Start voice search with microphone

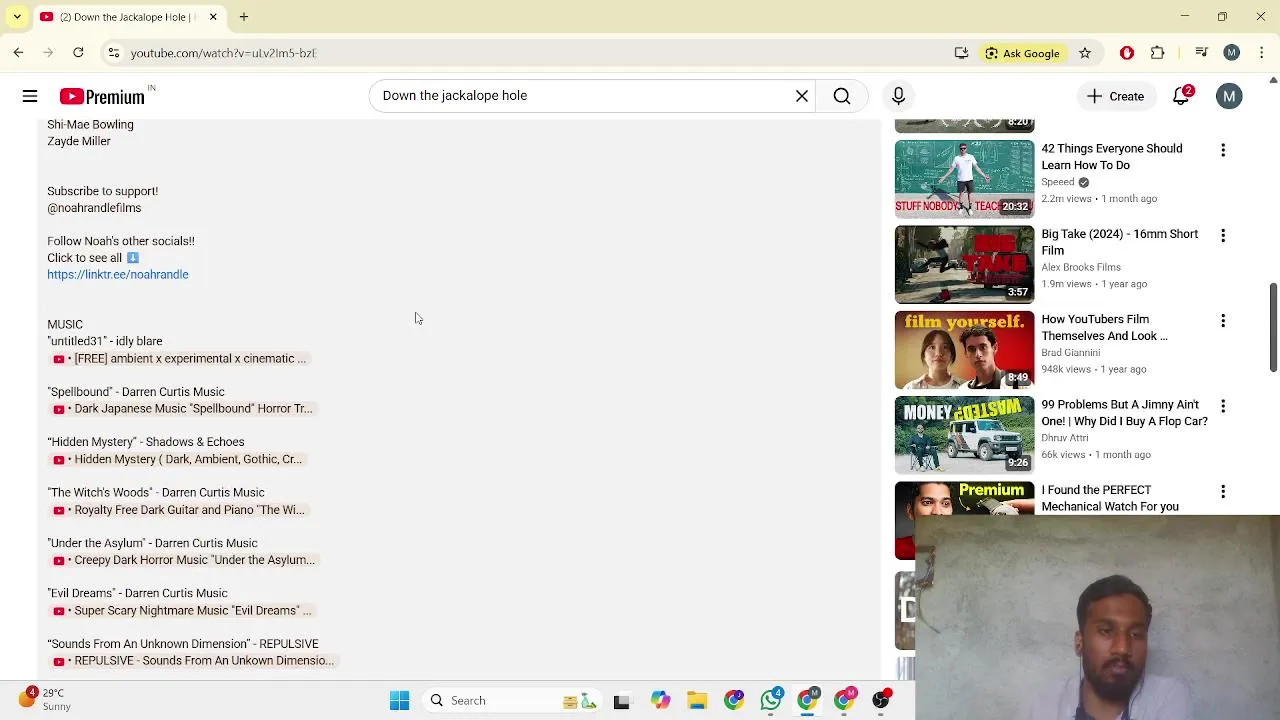898,96
